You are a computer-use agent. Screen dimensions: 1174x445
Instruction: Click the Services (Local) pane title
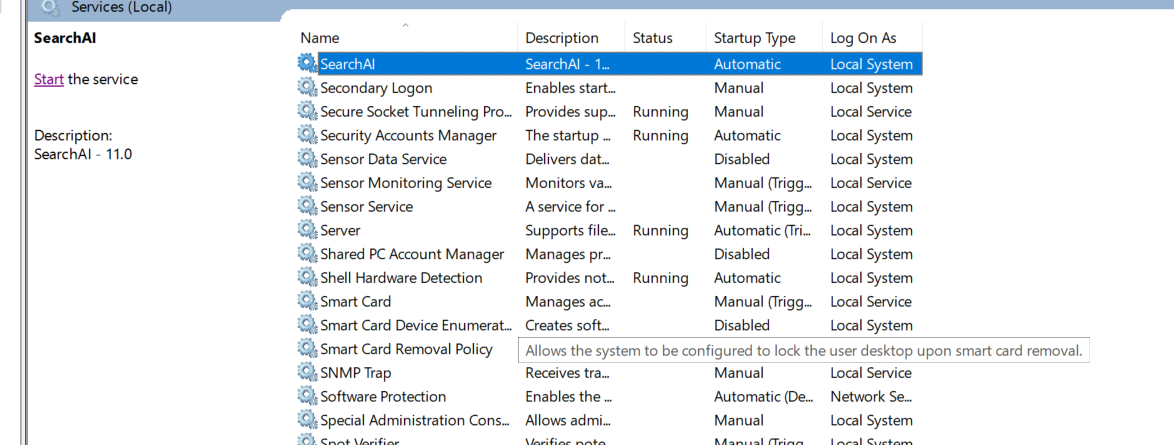point(121,8)
